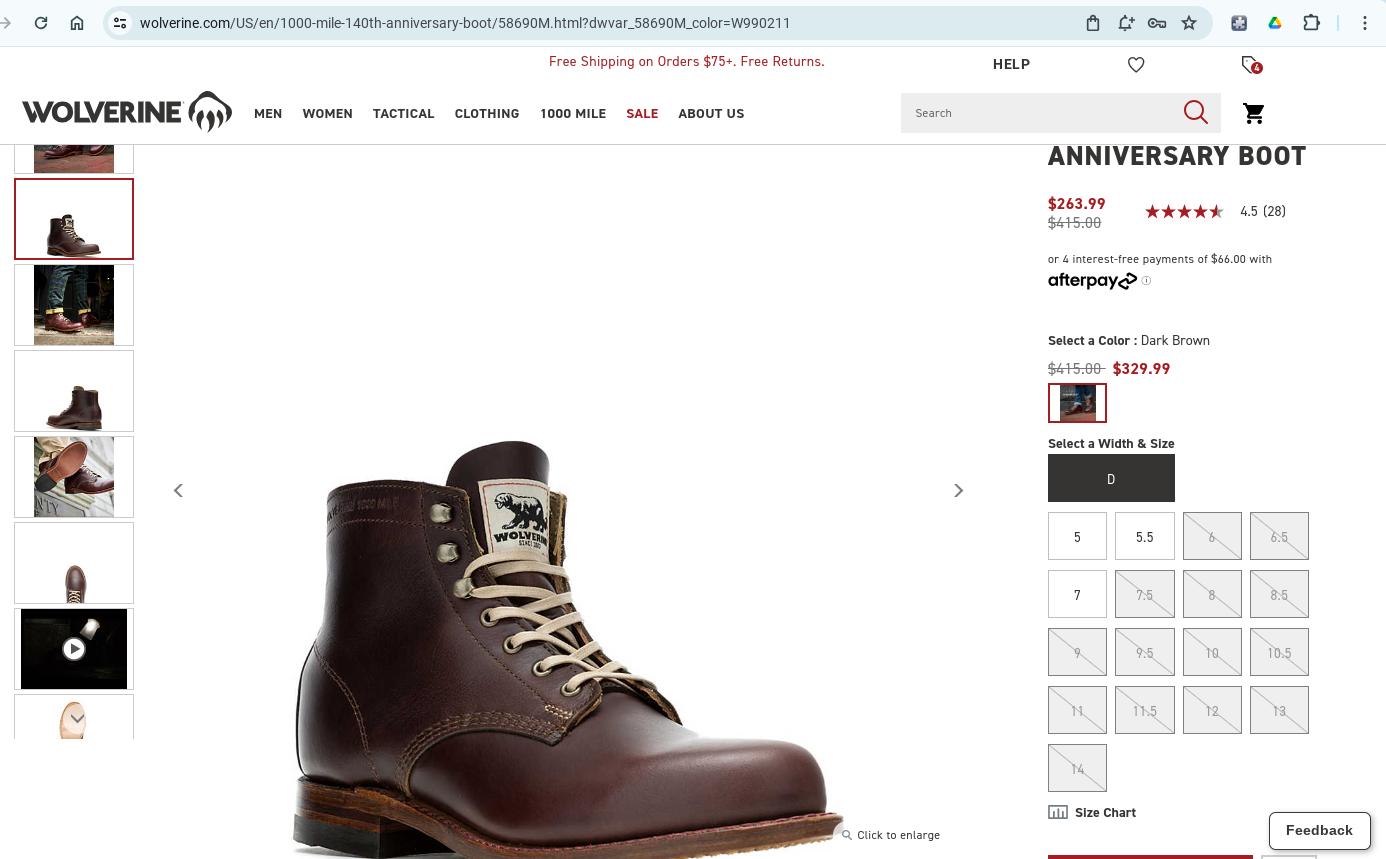Open the WOMEN menu
The height and width of the screenshot is (859, 1386).
click(328, 114)
